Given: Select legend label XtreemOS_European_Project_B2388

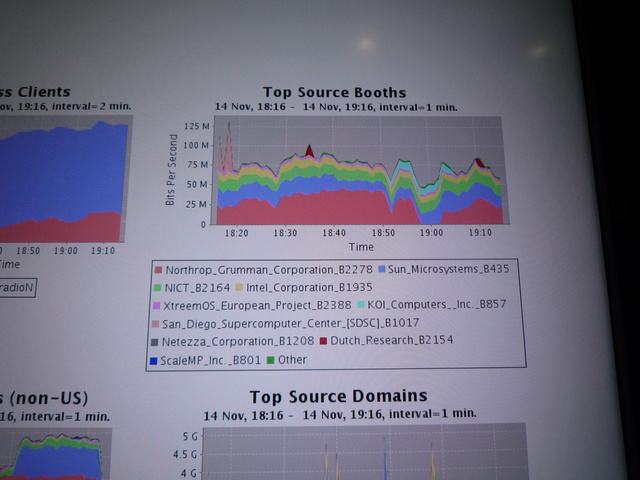Looking at the screenshot, I should click(x=257, y=306).
